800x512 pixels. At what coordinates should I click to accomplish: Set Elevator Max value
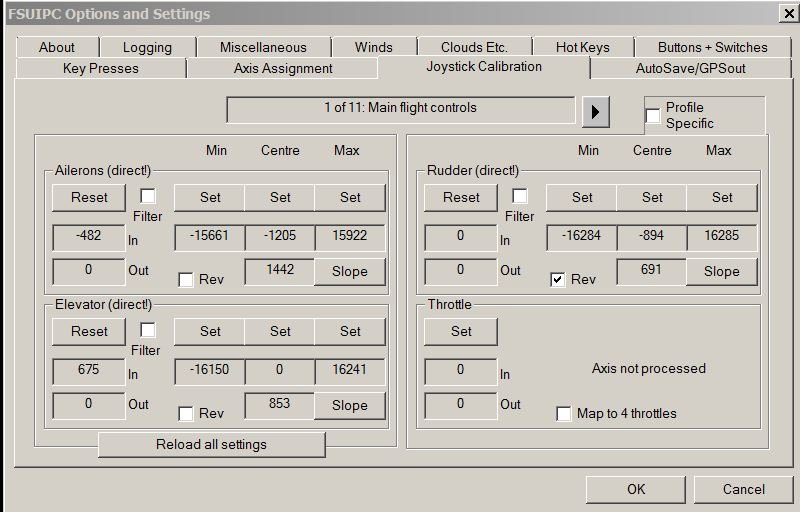click(x=350, y=331)
